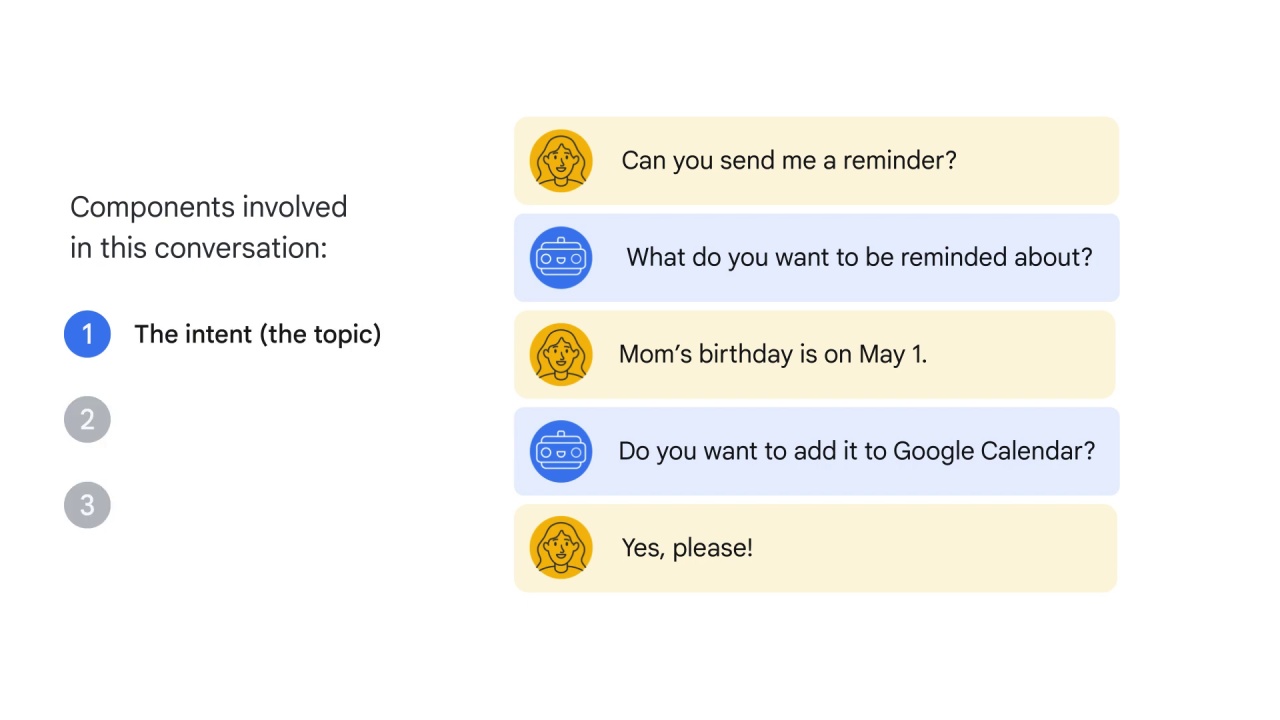Click the "Can you send me a reminder?" message text
1280x720 pixels.
tap(789, 161)
